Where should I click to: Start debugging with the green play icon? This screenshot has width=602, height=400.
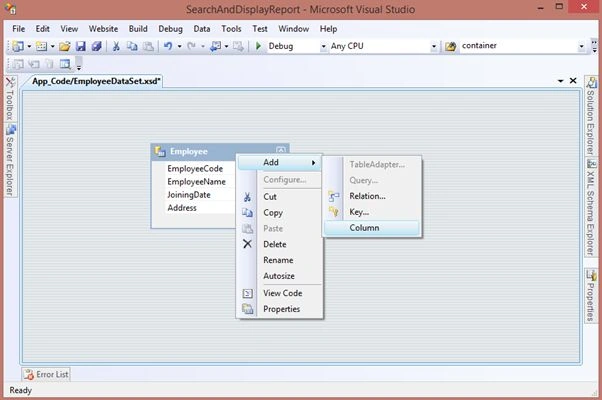click(x=258, y=46)
